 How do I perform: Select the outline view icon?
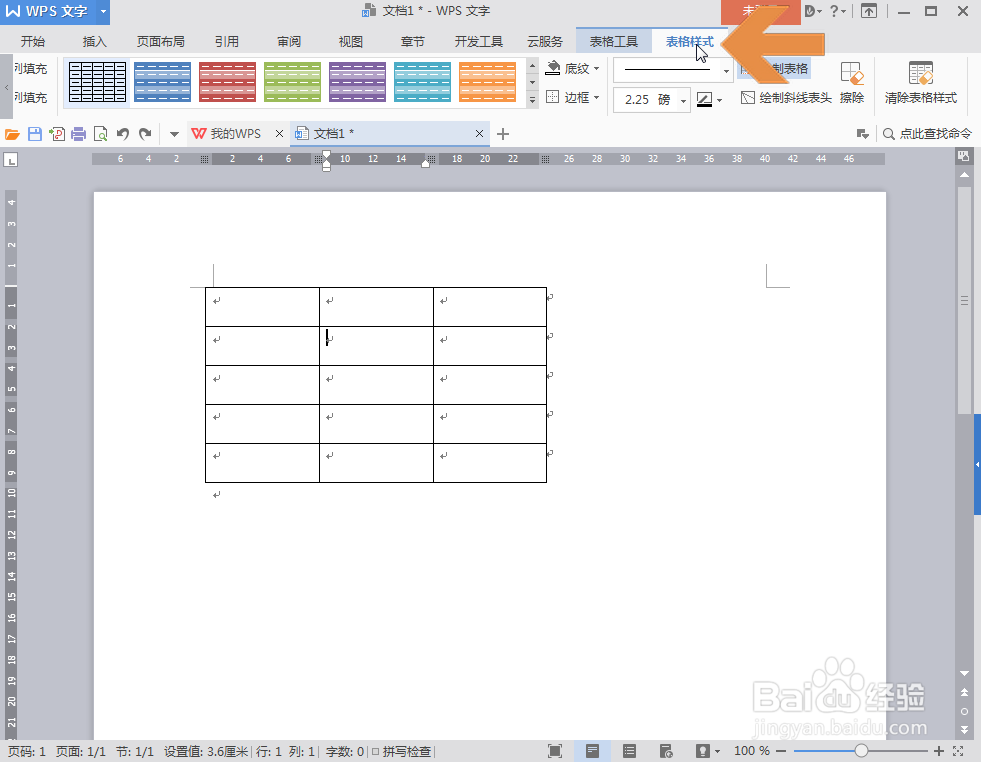click(x=629, y=751)
